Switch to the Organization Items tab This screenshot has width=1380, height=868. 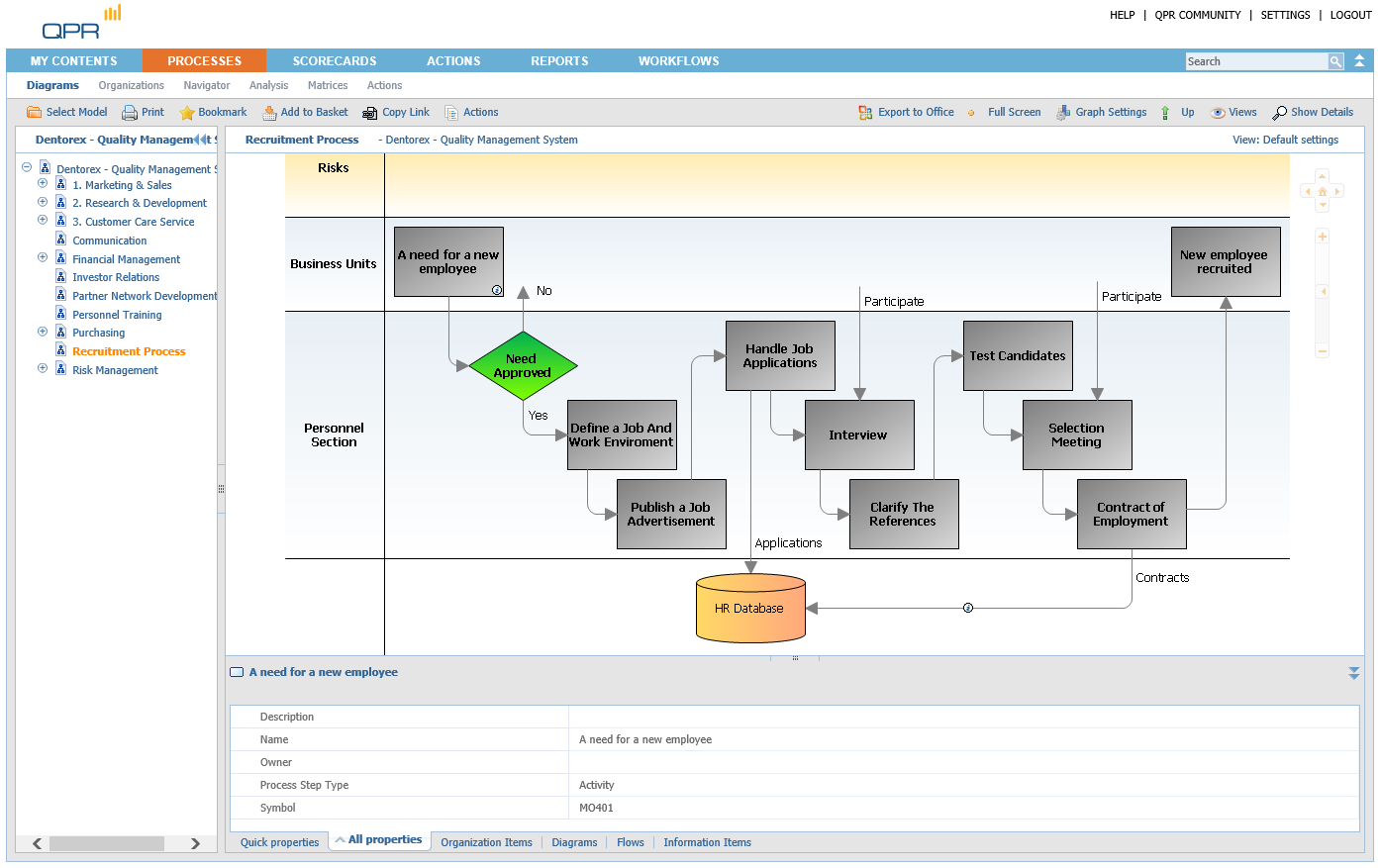(x=486, y=843)
